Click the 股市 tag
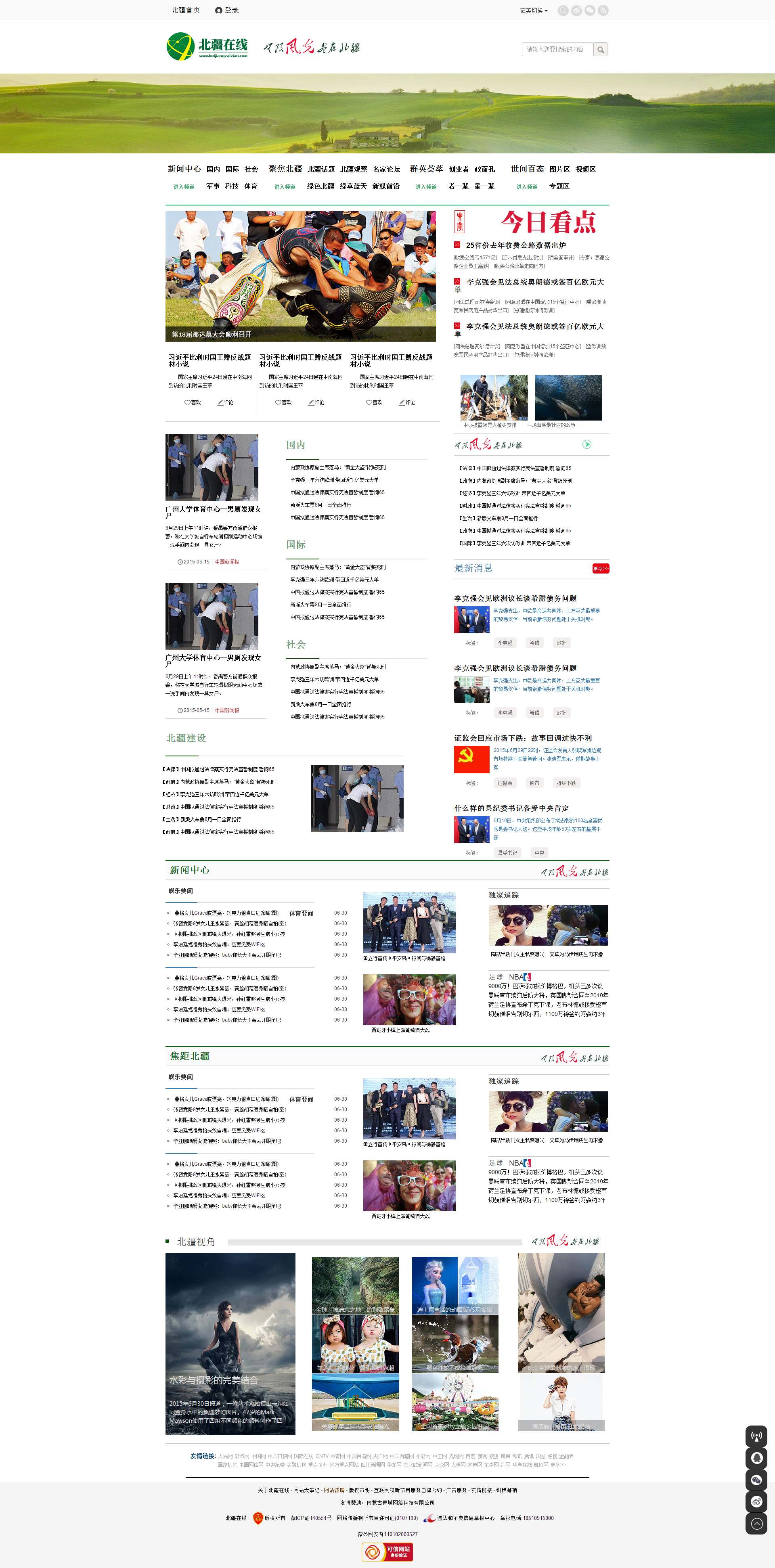 (x=534, y=783)
